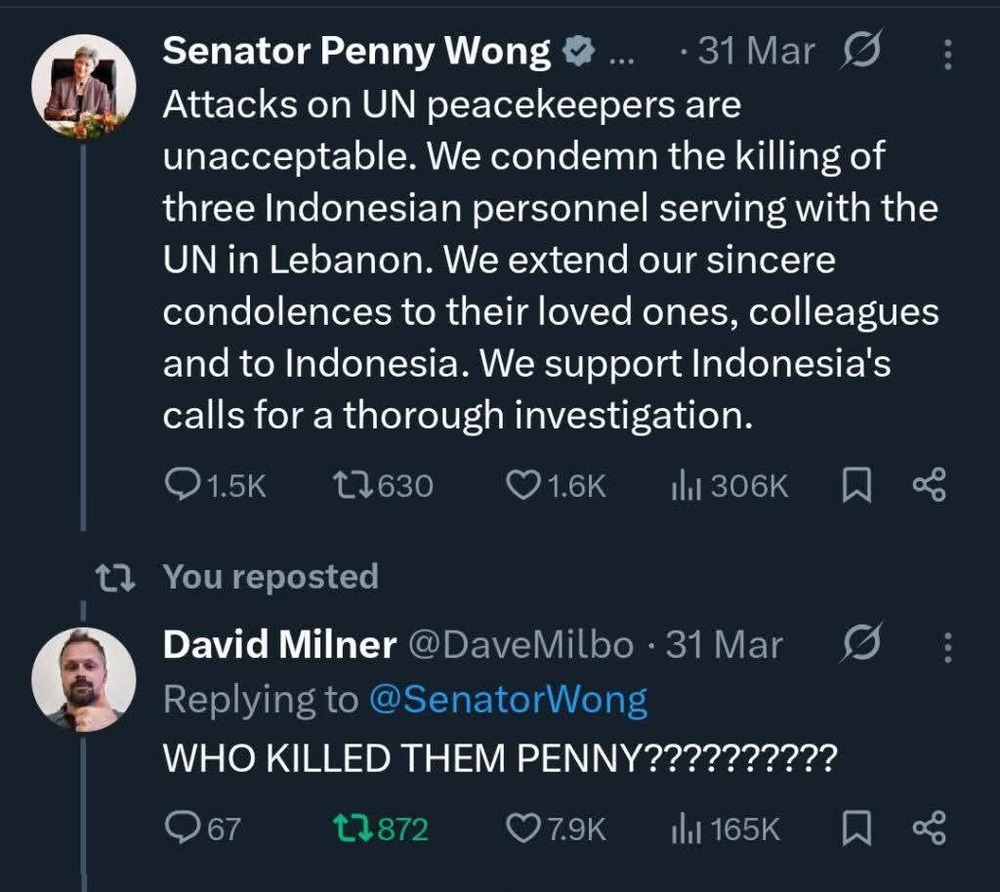The width and height of the screenshot is (1000, 892).
Task: Open David Milner's profile name
Action: [279, 646]
